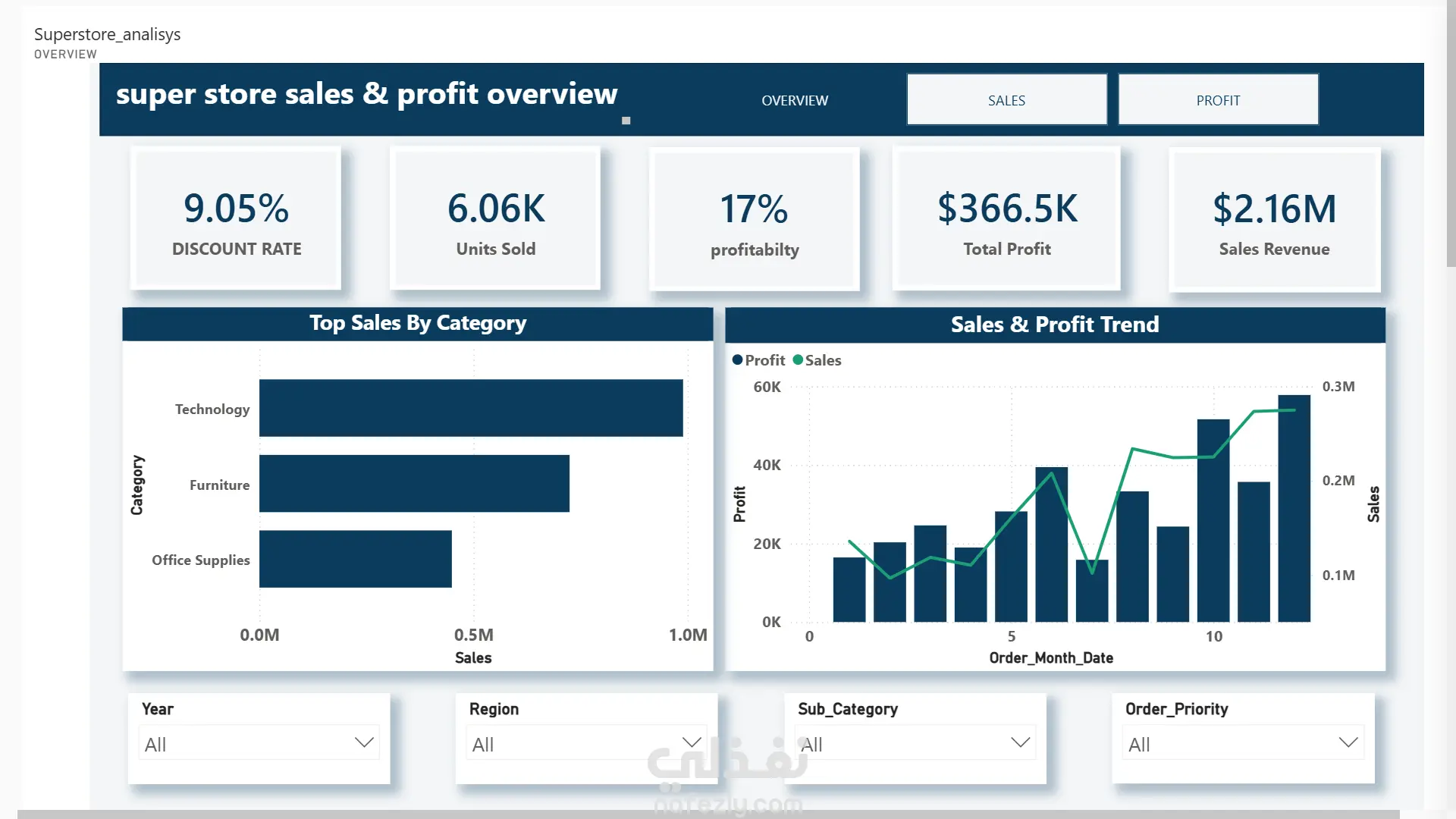
Task: Open the Sub_Category dropdown chevron
Action: click(1020, 742)
